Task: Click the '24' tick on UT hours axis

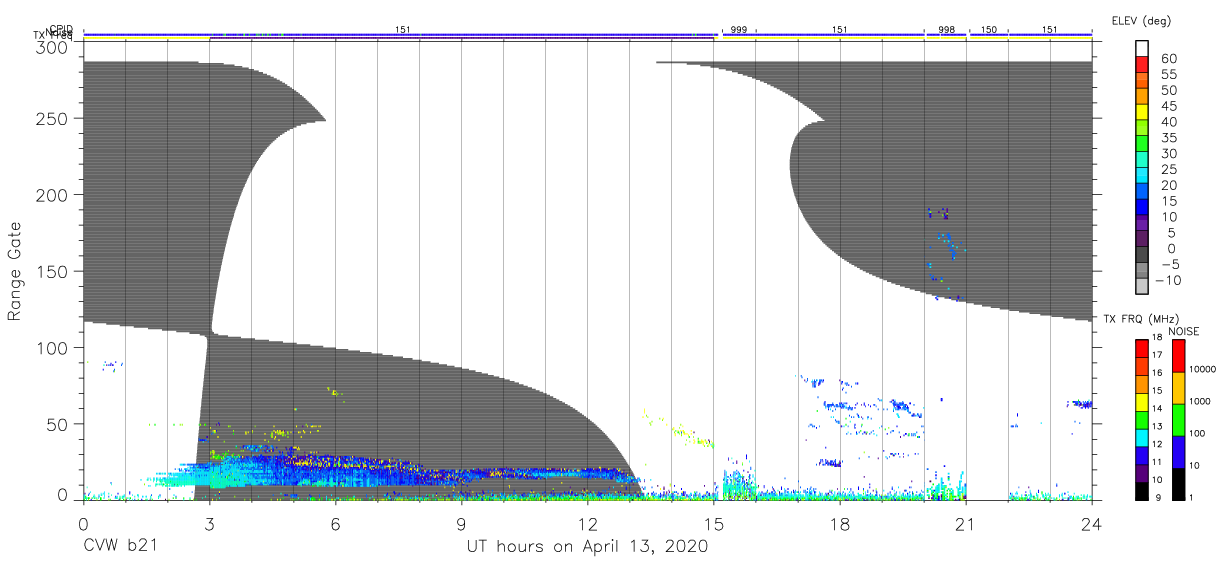Action: (1092, 522)
